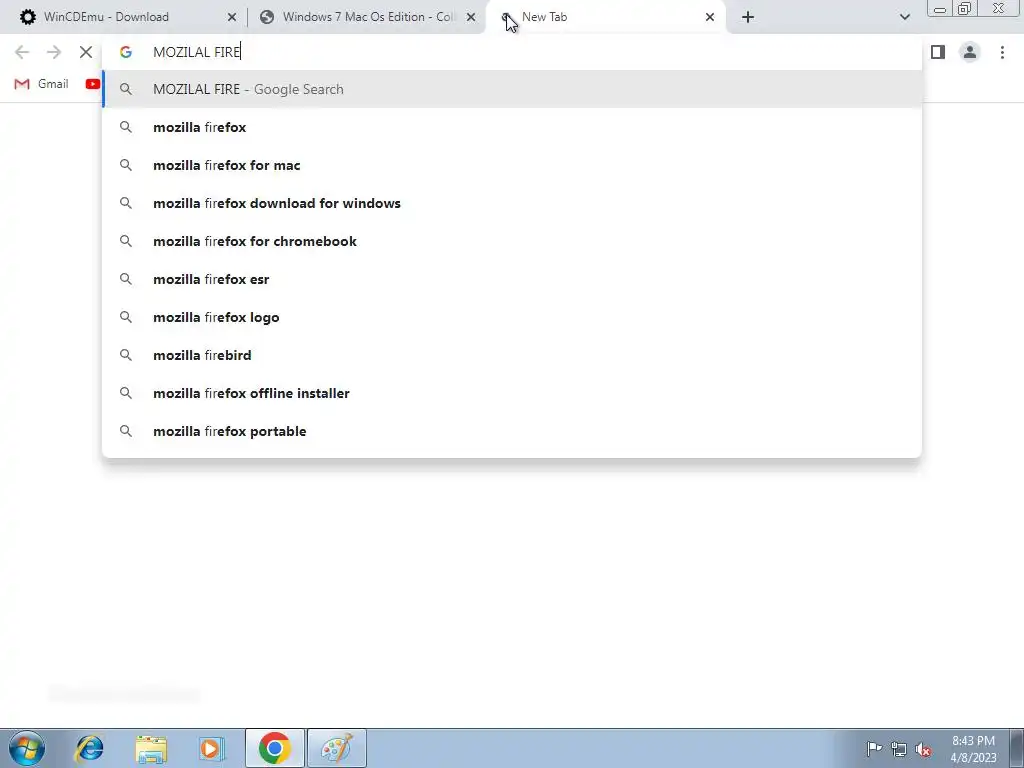1024x768 pixels.
Task: Open Chrome's three-dot menu
Action: pyautogui.click(x=1002, y=52)
